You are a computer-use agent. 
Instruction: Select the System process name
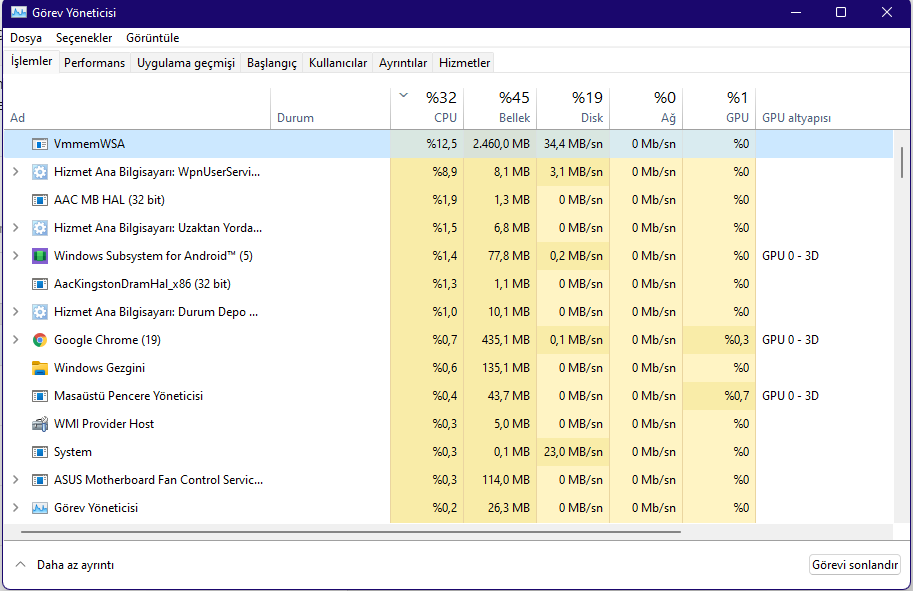click(x=73, y=452)
